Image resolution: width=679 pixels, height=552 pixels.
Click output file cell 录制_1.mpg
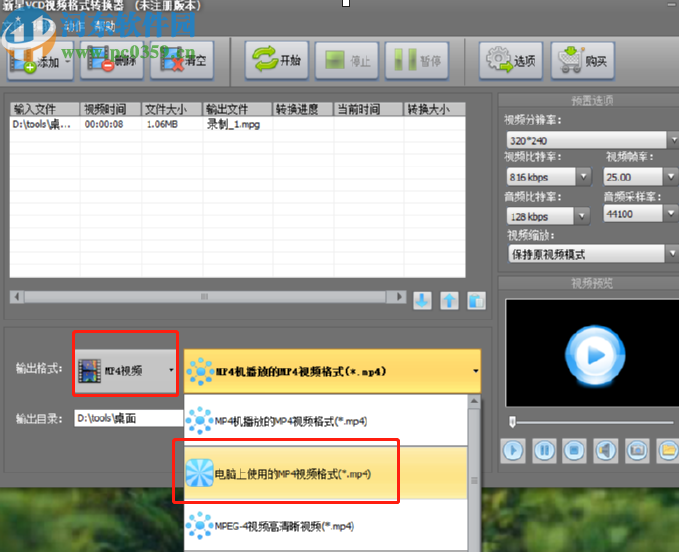[x=233, y=125]
